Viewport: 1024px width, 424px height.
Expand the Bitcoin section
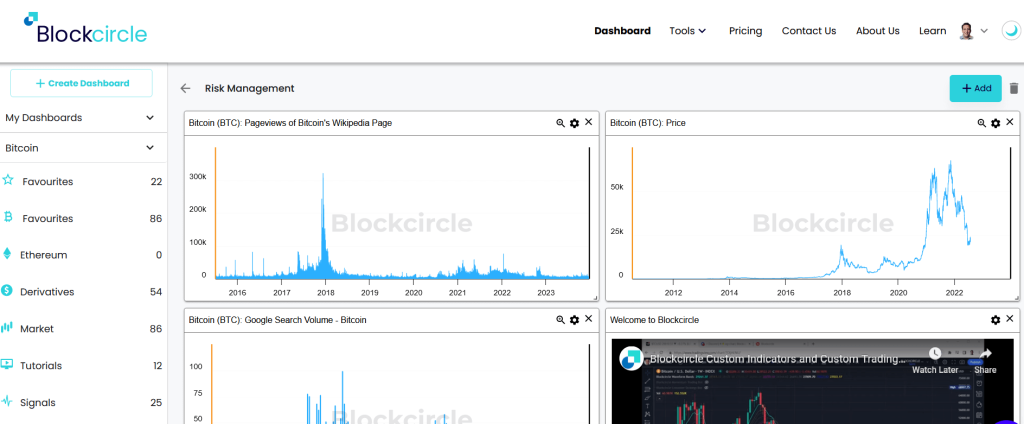click(x=81, y=148)
